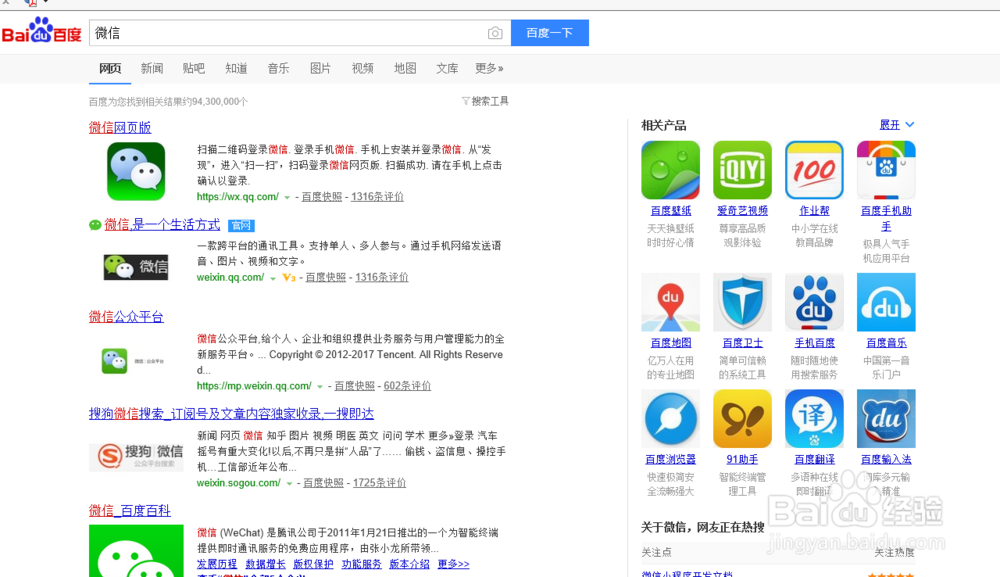The height and width of the screenshot is (577, 1000).
Task: Click the 91助手 app icon
Action: click(x=742, y=419)
